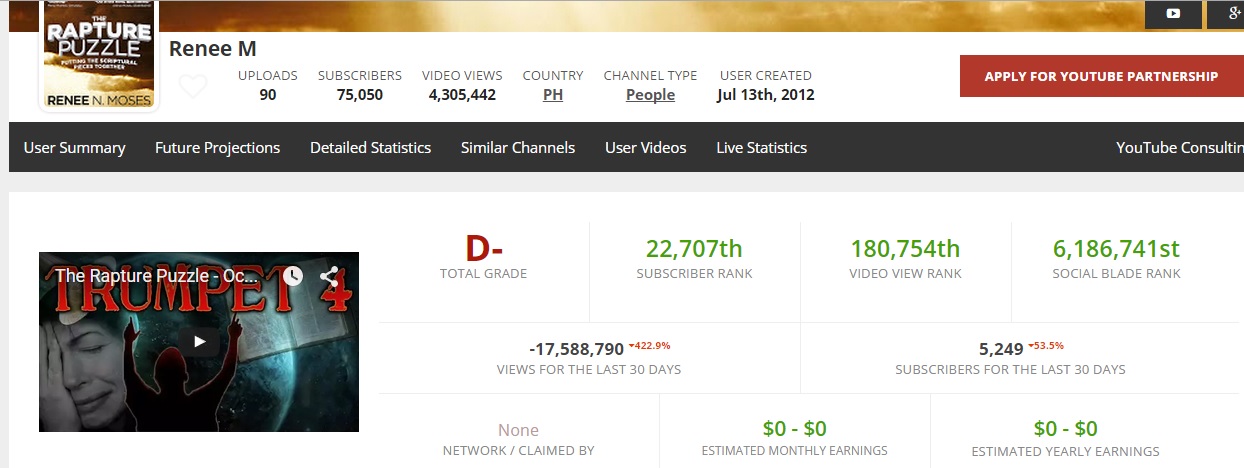Go to the User Videos tab

[x=645, y=147]
